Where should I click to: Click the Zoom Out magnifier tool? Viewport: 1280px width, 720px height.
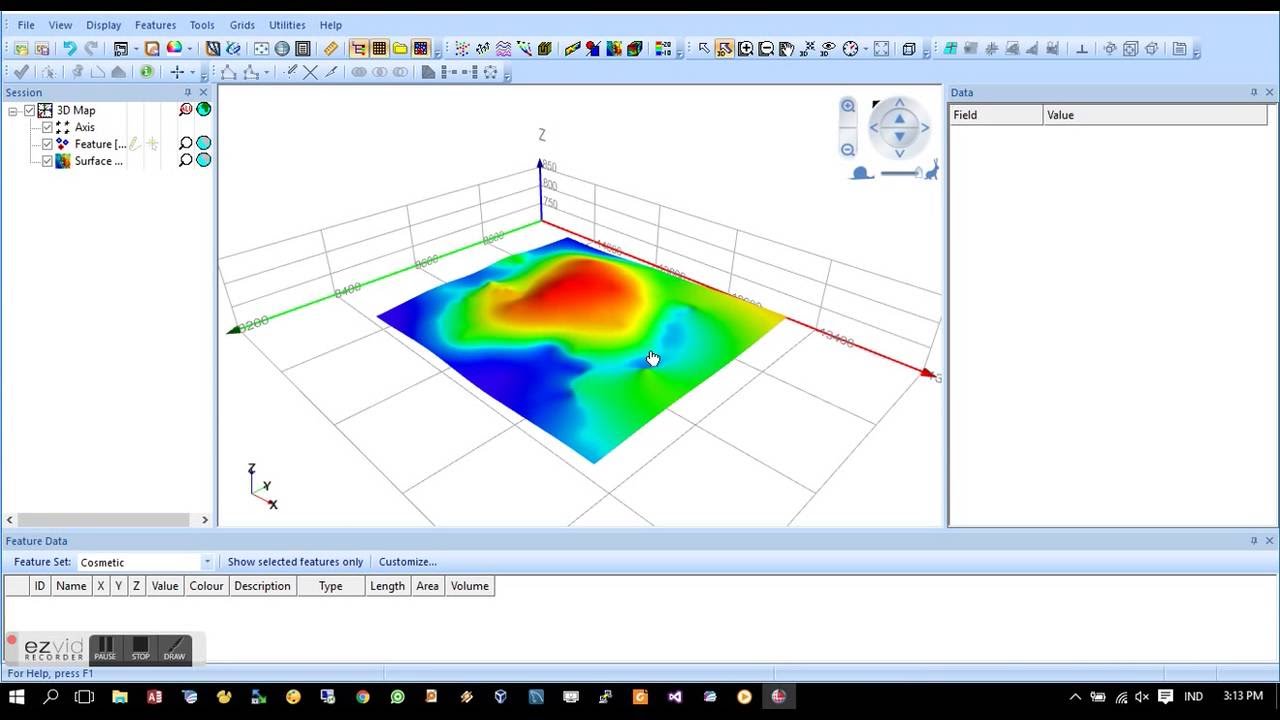click(767, 48)
